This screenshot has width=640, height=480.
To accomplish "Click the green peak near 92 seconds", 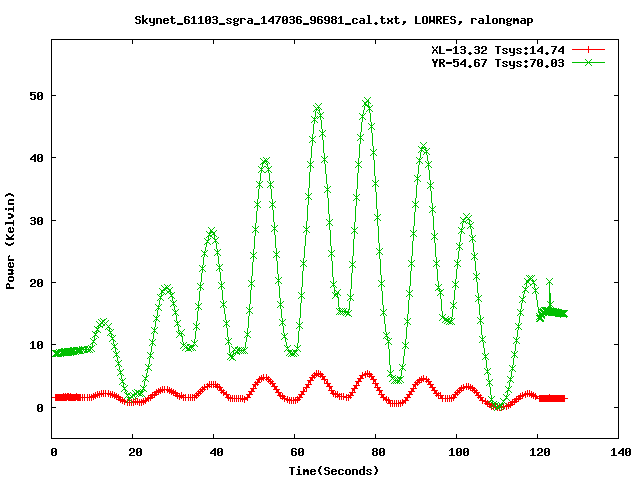I will pos(424,147).
